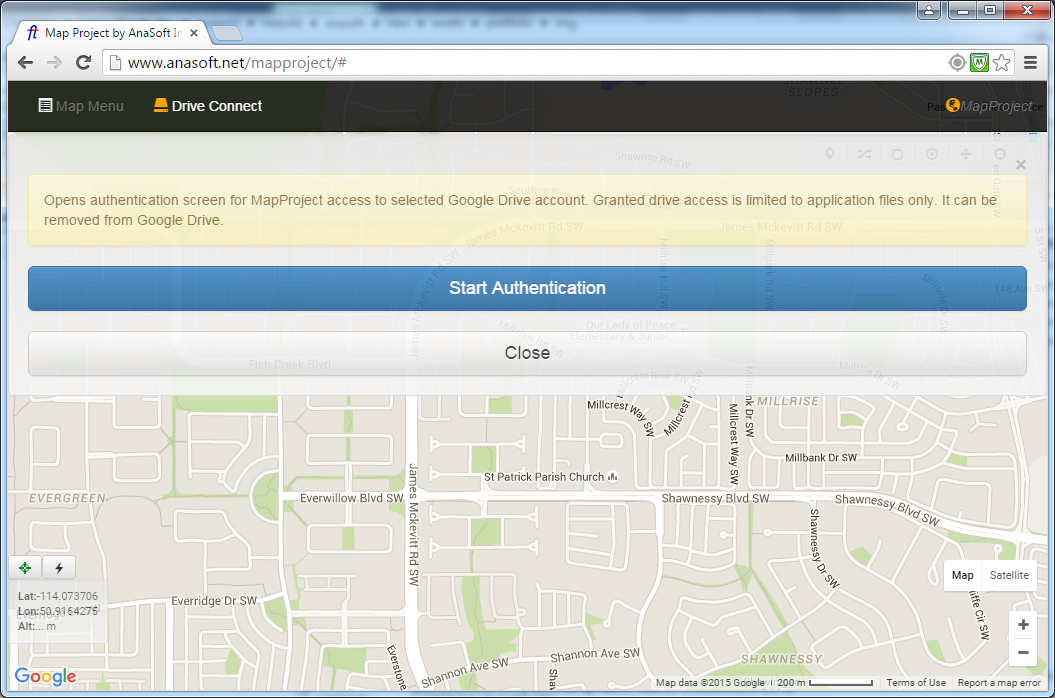
Task: Click Report a map error link
Action: point(999,683)
